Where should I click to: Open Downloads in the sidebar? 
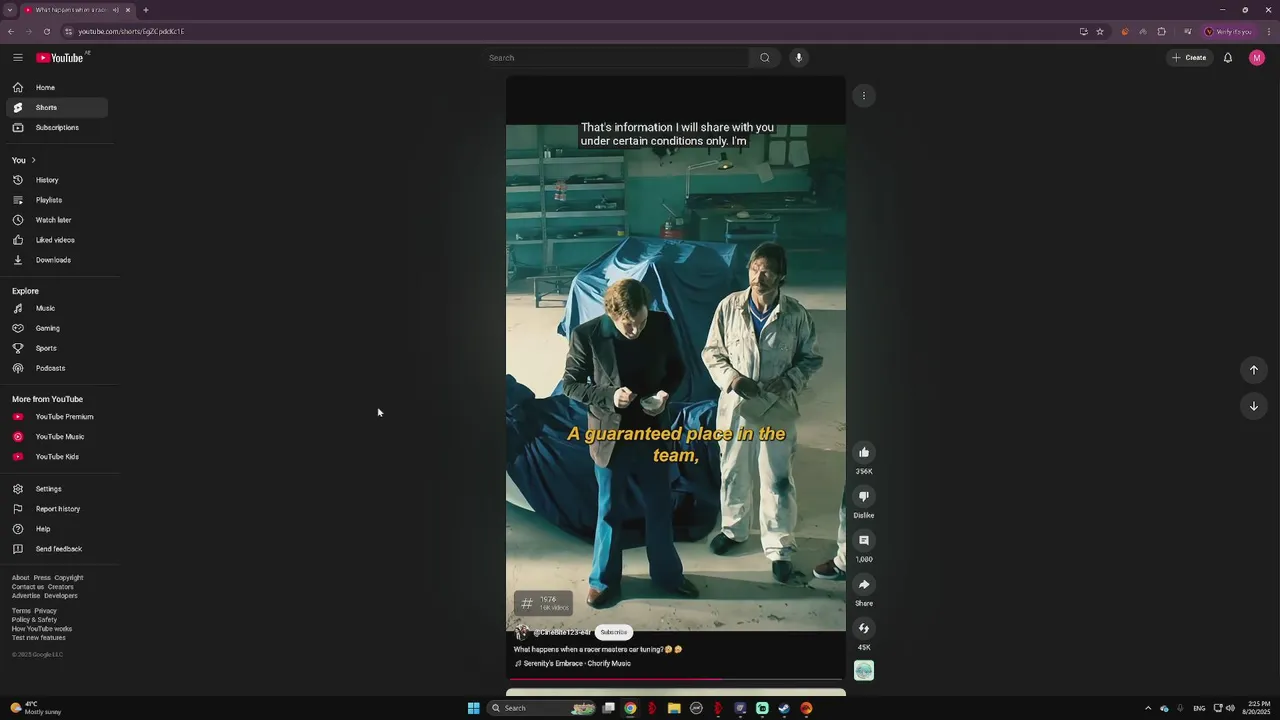(x=57, y=260)
